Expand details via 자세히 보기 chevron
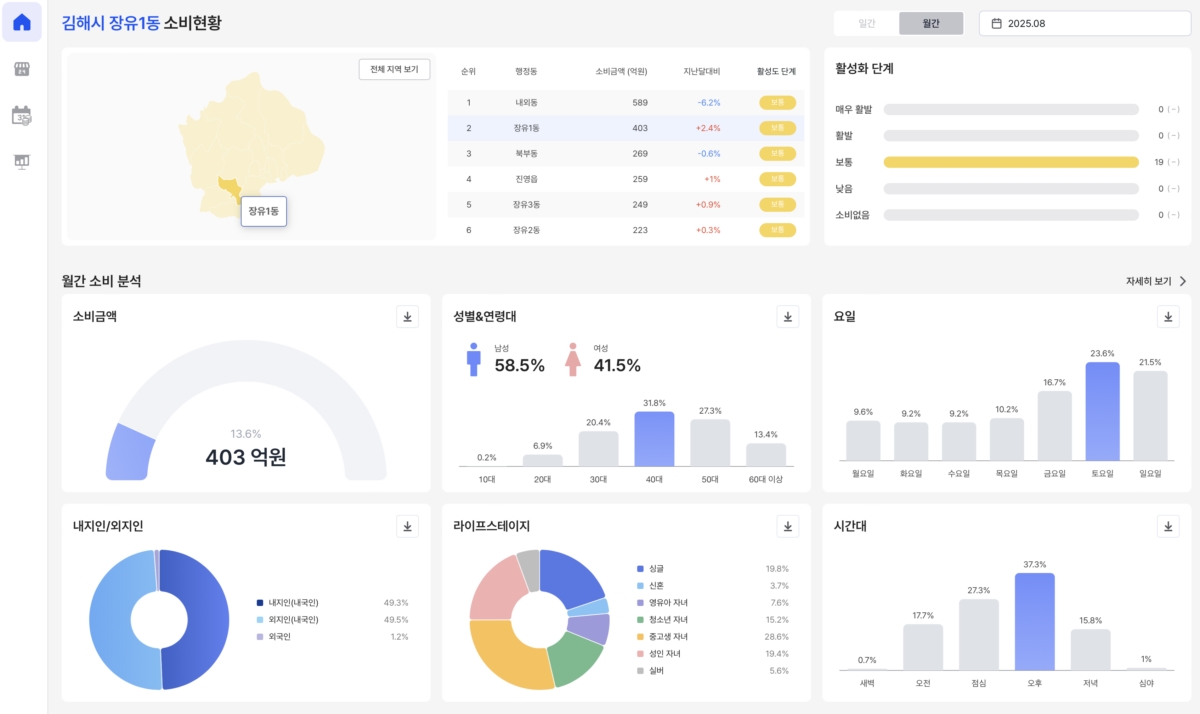This screenshot has height=714, width=1200. tap(1184, 281)
